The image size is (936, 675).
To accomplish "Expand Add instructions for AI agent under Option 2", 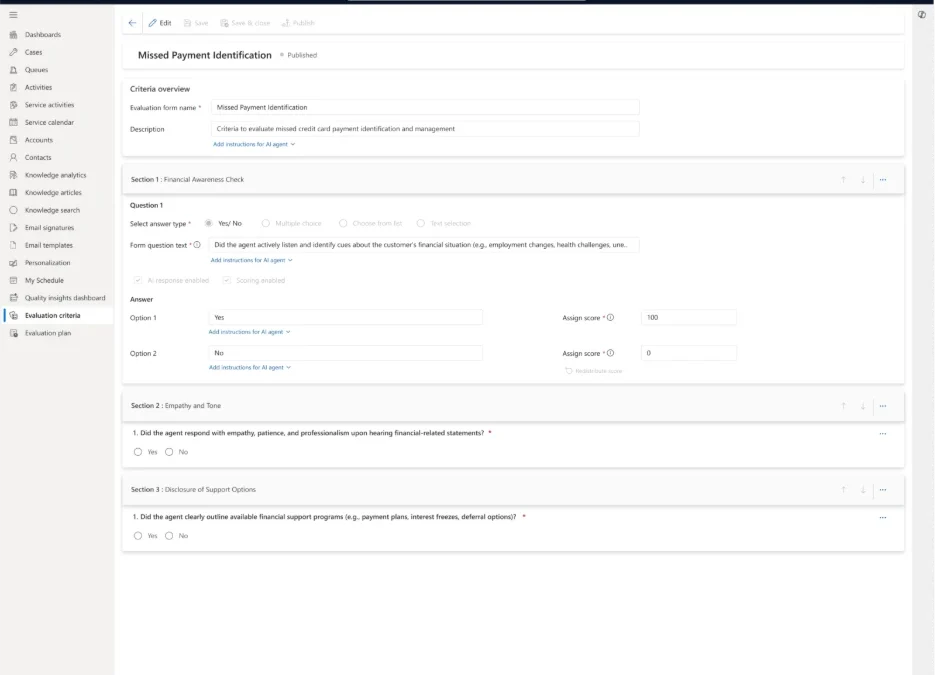I will pos(249,368).
